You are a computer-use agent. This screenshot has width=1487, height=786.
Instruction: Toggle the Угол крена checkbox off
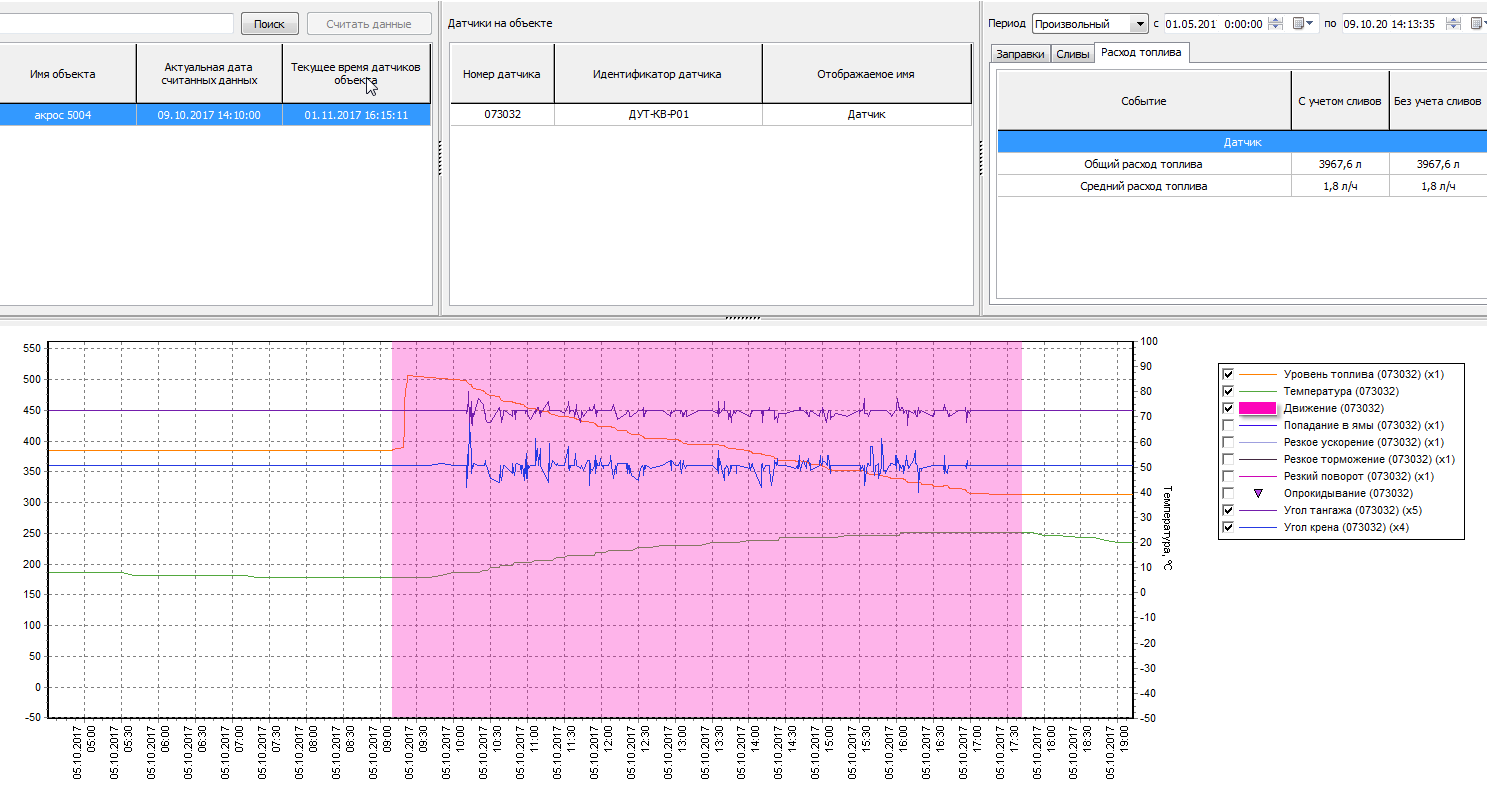(1228, 527)
